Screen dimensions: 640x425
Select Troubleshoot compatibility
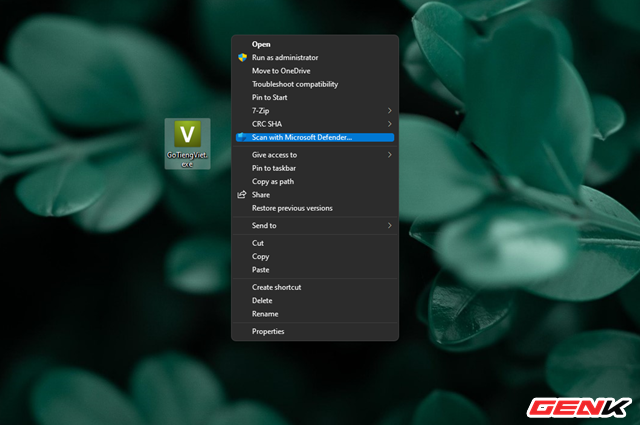coord(315,84)
